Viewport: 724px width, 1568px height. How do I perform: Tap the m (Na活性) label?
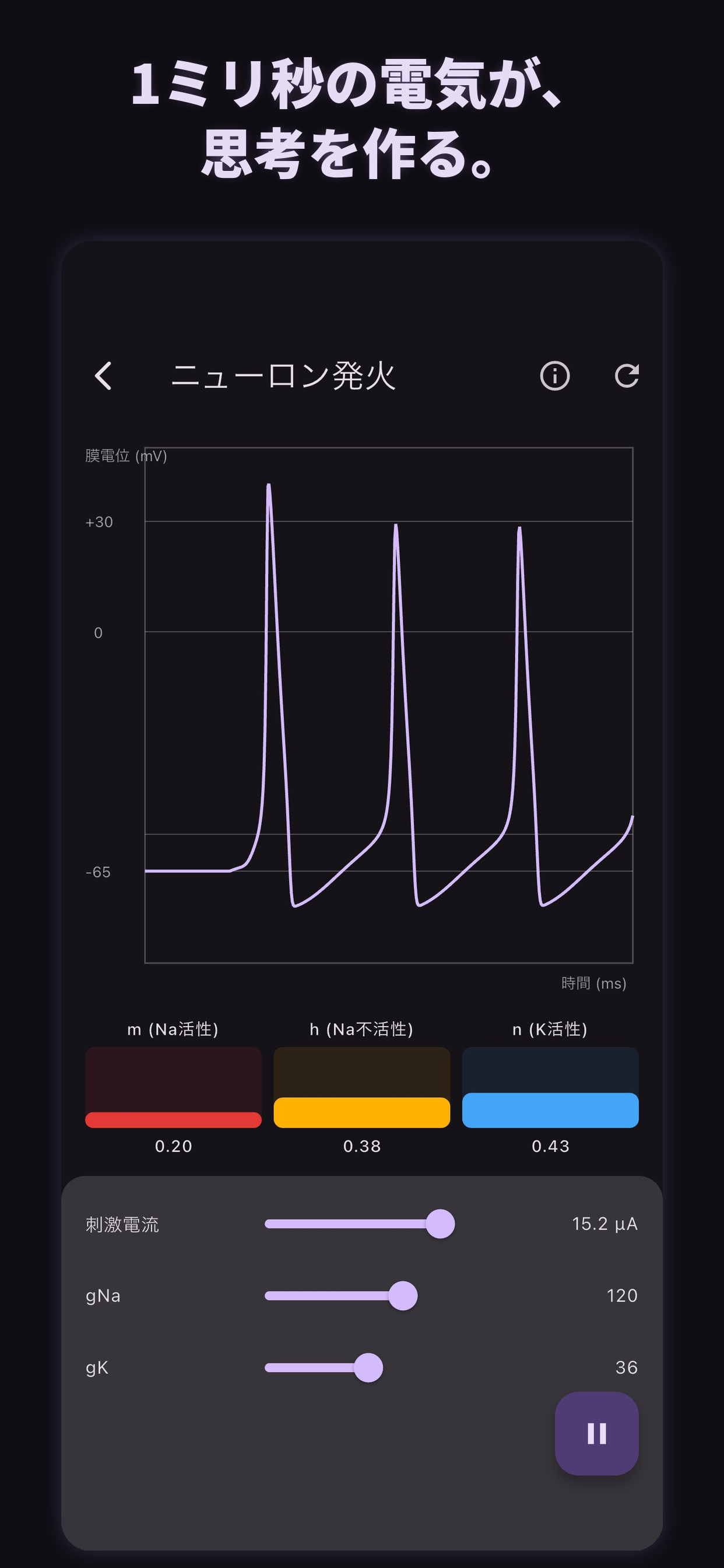[173, 1028]
